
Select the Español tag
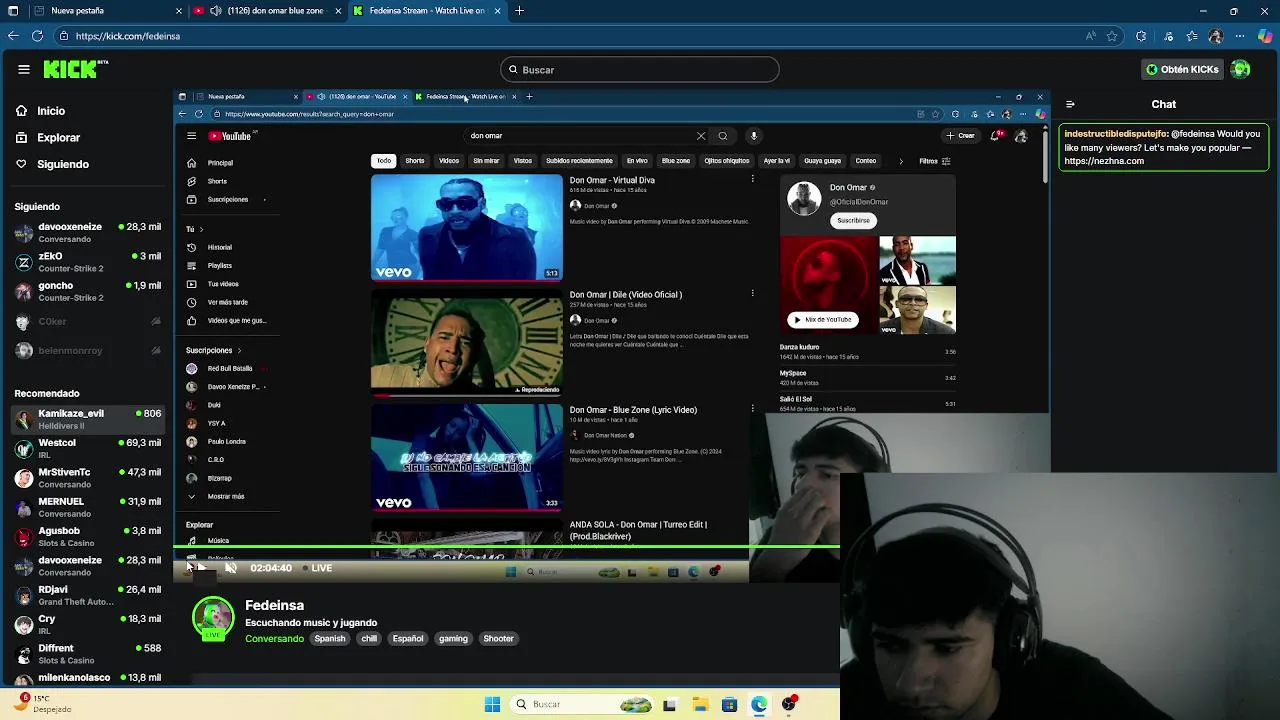[408, 638]
